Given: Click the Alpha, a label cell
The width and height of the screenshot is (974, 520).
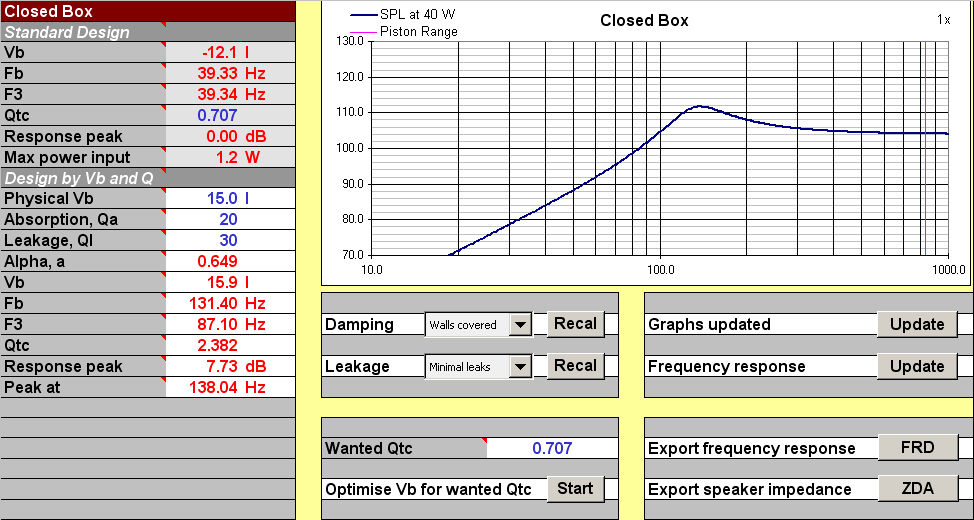Looking at the screenshot, I should pos(83,262).
